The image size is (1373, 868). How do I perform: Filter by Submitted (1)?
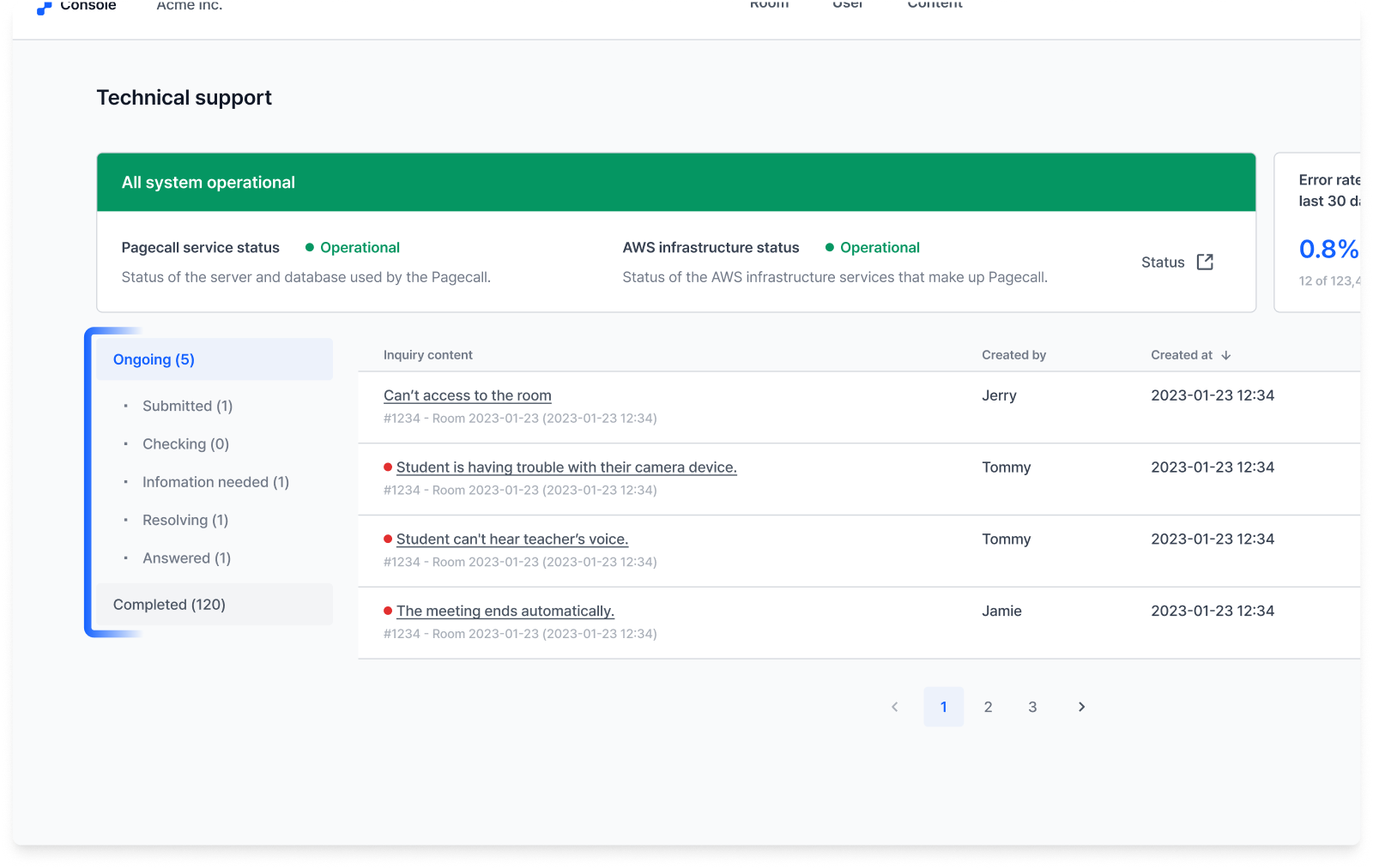coord(187,406)
